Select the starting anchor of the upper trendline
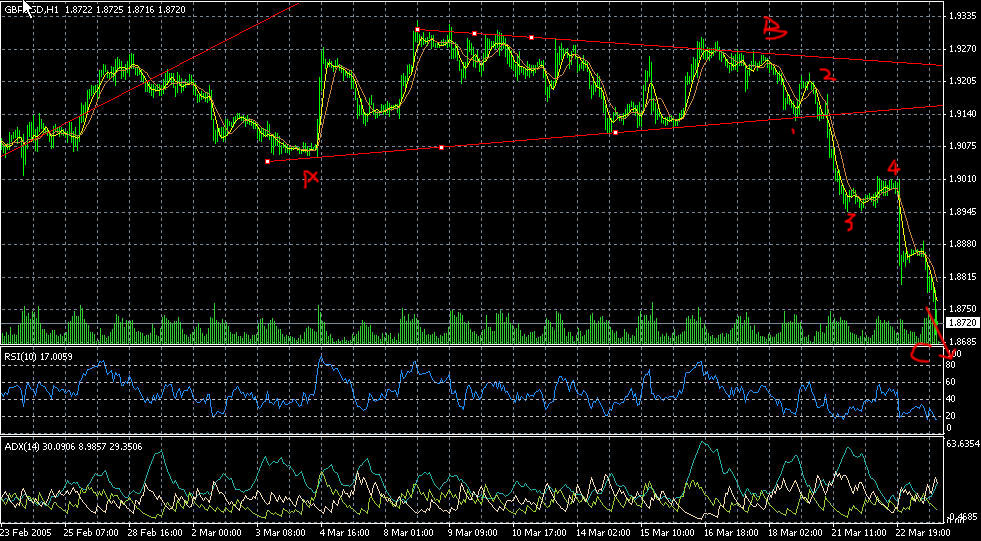 [x=417, y=29]
